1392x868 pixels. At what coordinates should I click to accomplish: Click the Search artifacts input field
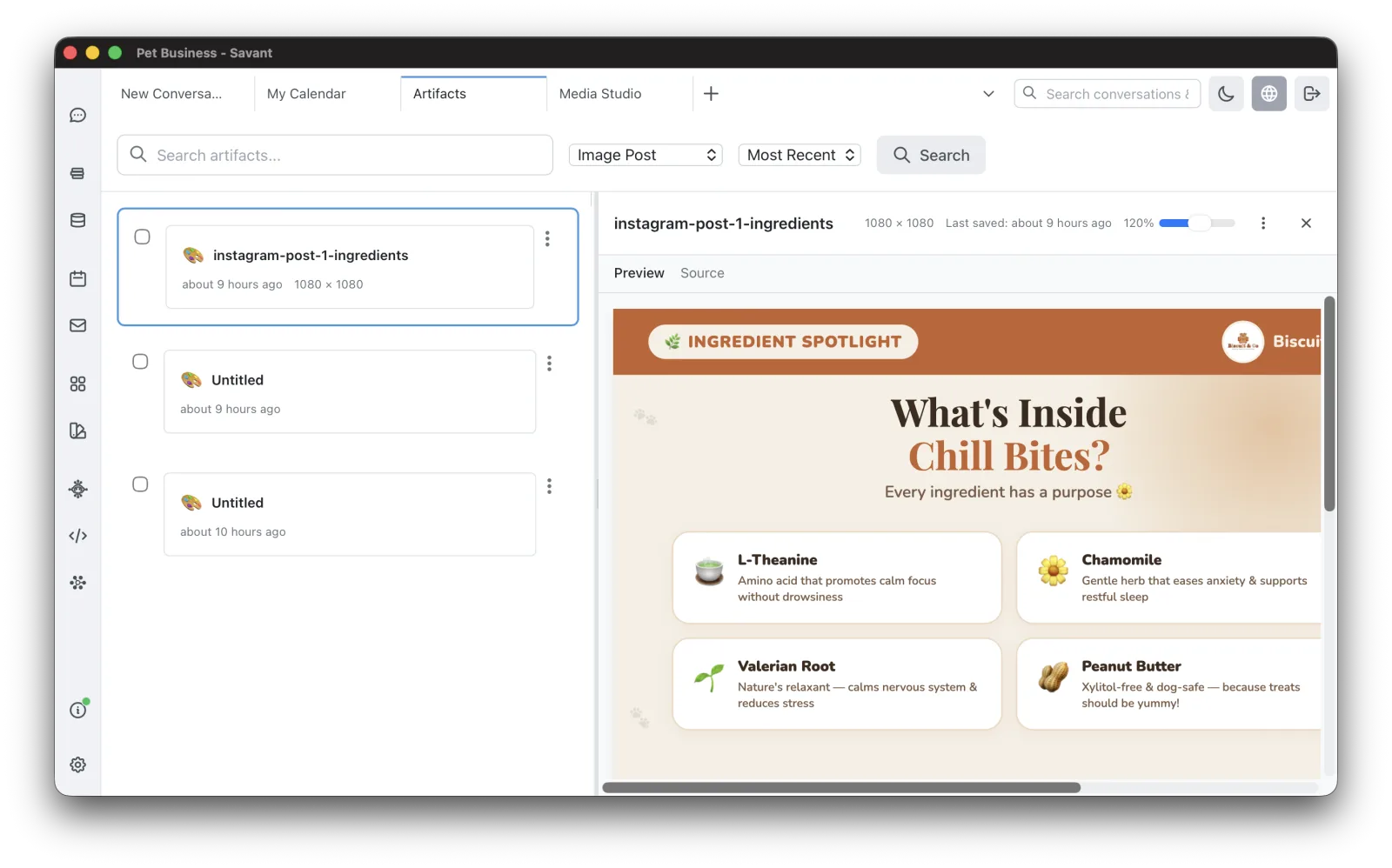[335, 155]
